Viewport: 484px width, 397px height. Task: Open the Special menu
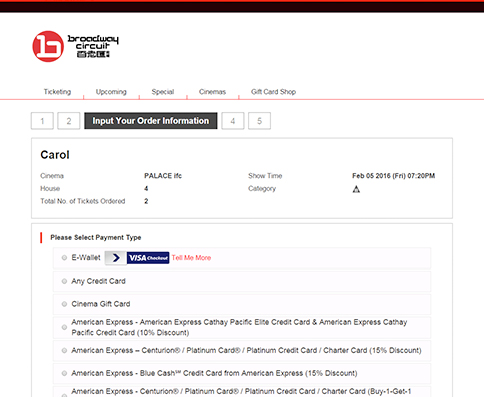(163, 92)
